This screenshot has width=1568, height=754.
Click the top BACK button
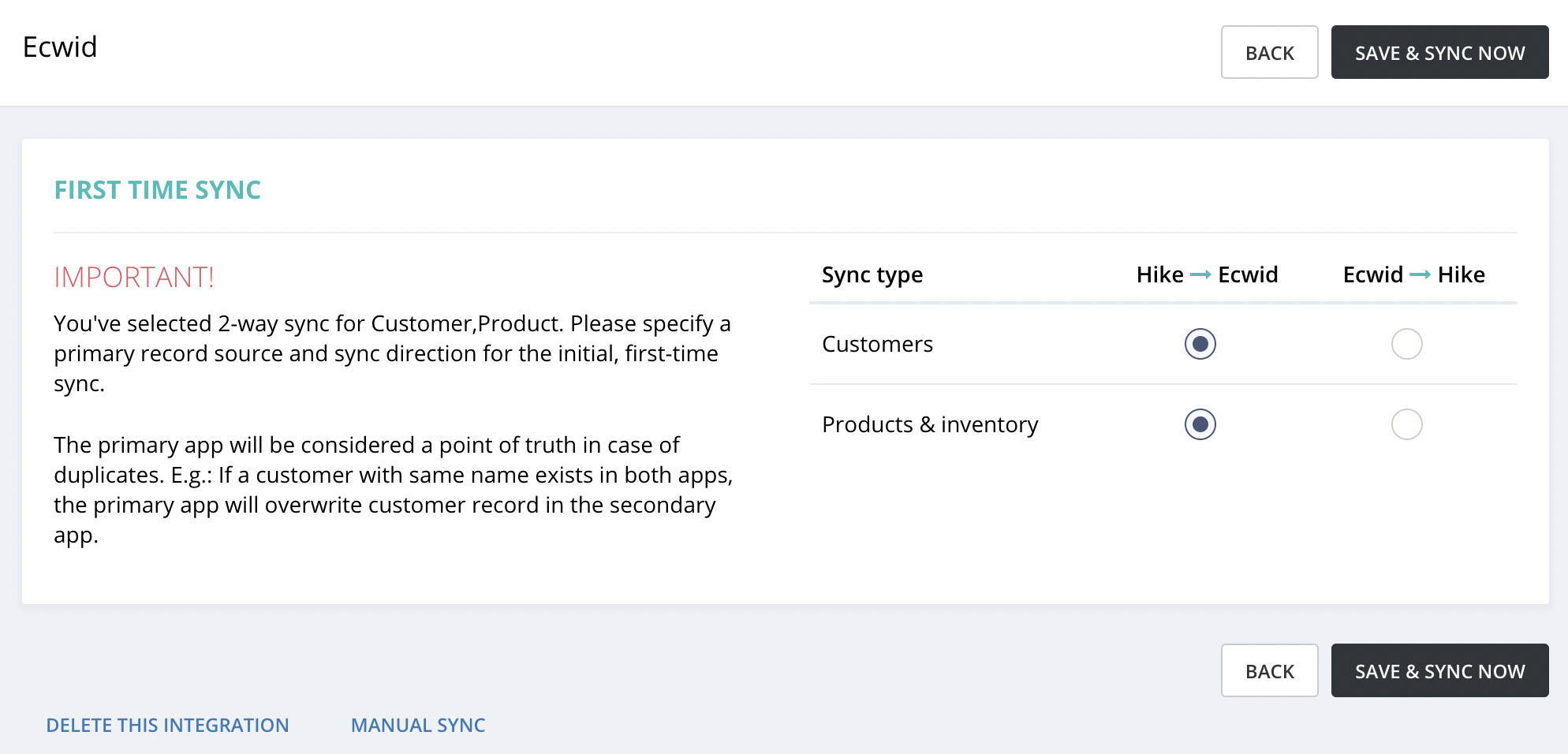coord(1269,53)
